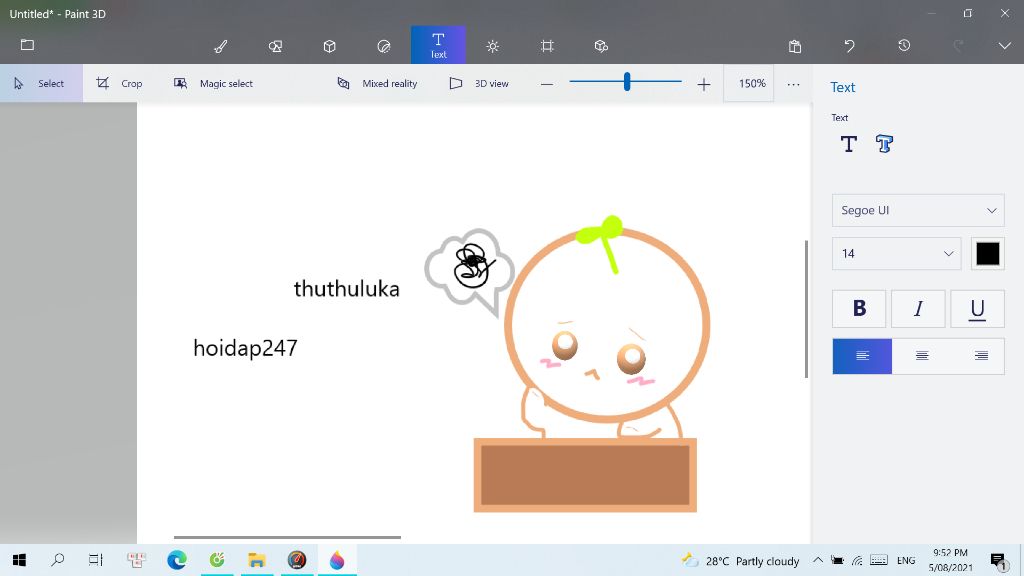Screen dimensions: 1024x576
Task: Switch to Paint 3D taskbar icon
Action: (x=337, y=560)
